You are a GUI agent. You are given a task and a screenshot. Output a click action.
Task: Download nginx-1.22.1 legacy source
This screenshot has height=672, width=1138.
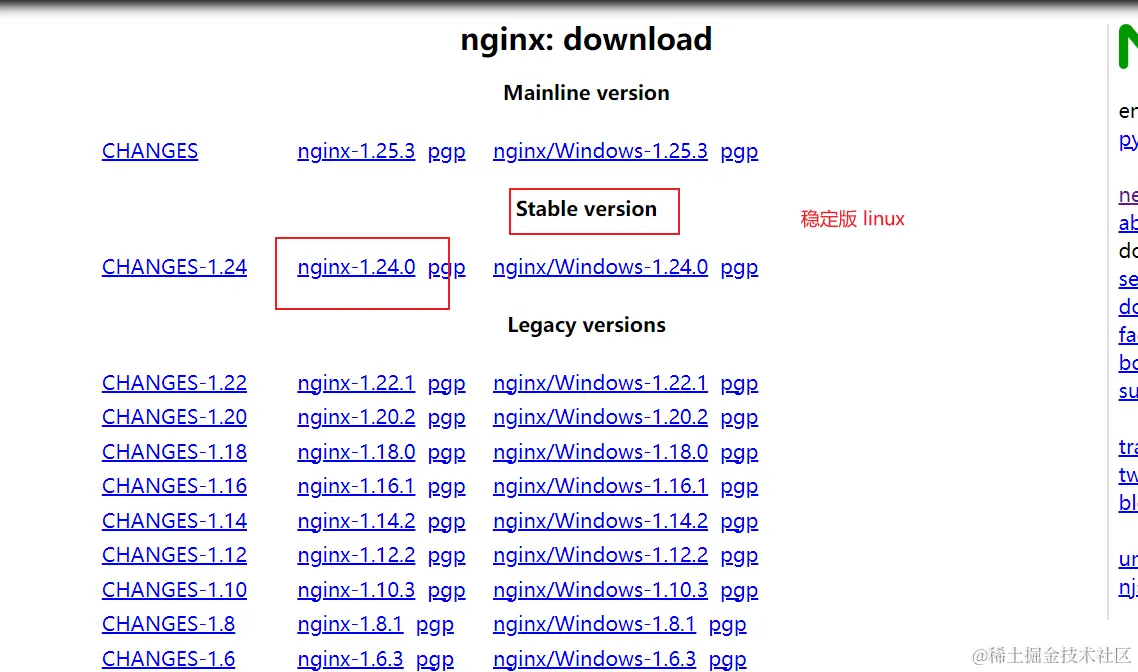356,382
